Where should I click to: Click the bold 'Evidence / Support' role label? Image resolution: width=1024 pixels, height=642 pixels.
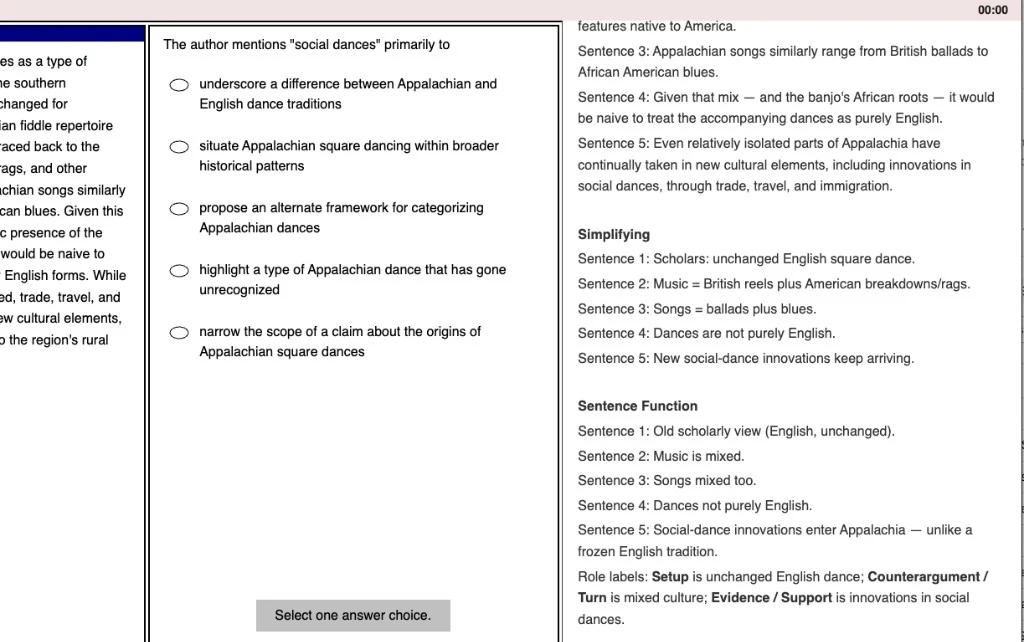pos(771,598)
